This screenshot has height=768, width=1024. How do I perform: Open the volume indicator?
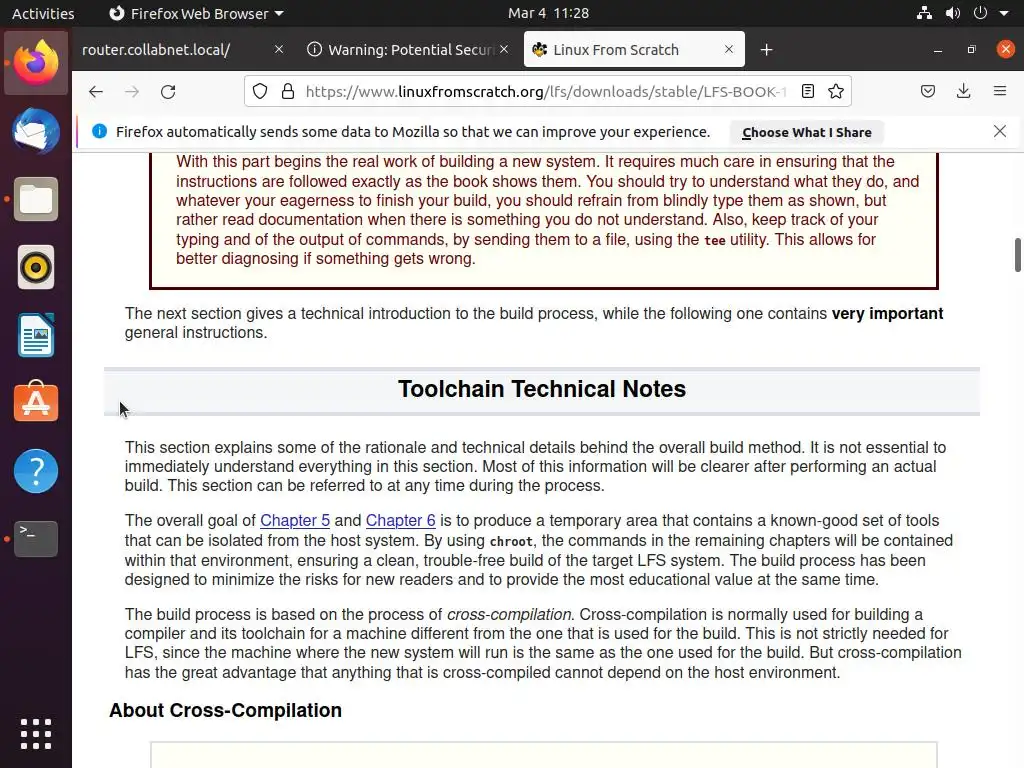coord(953,13)
